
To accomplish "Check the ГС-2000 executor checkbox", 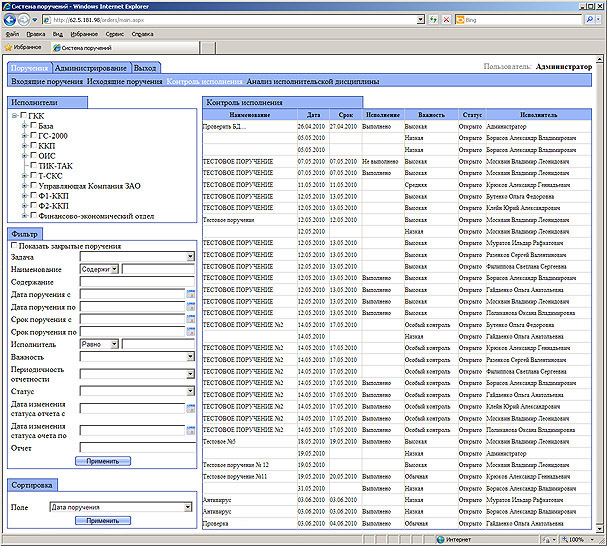I will [x=33, y=136].
